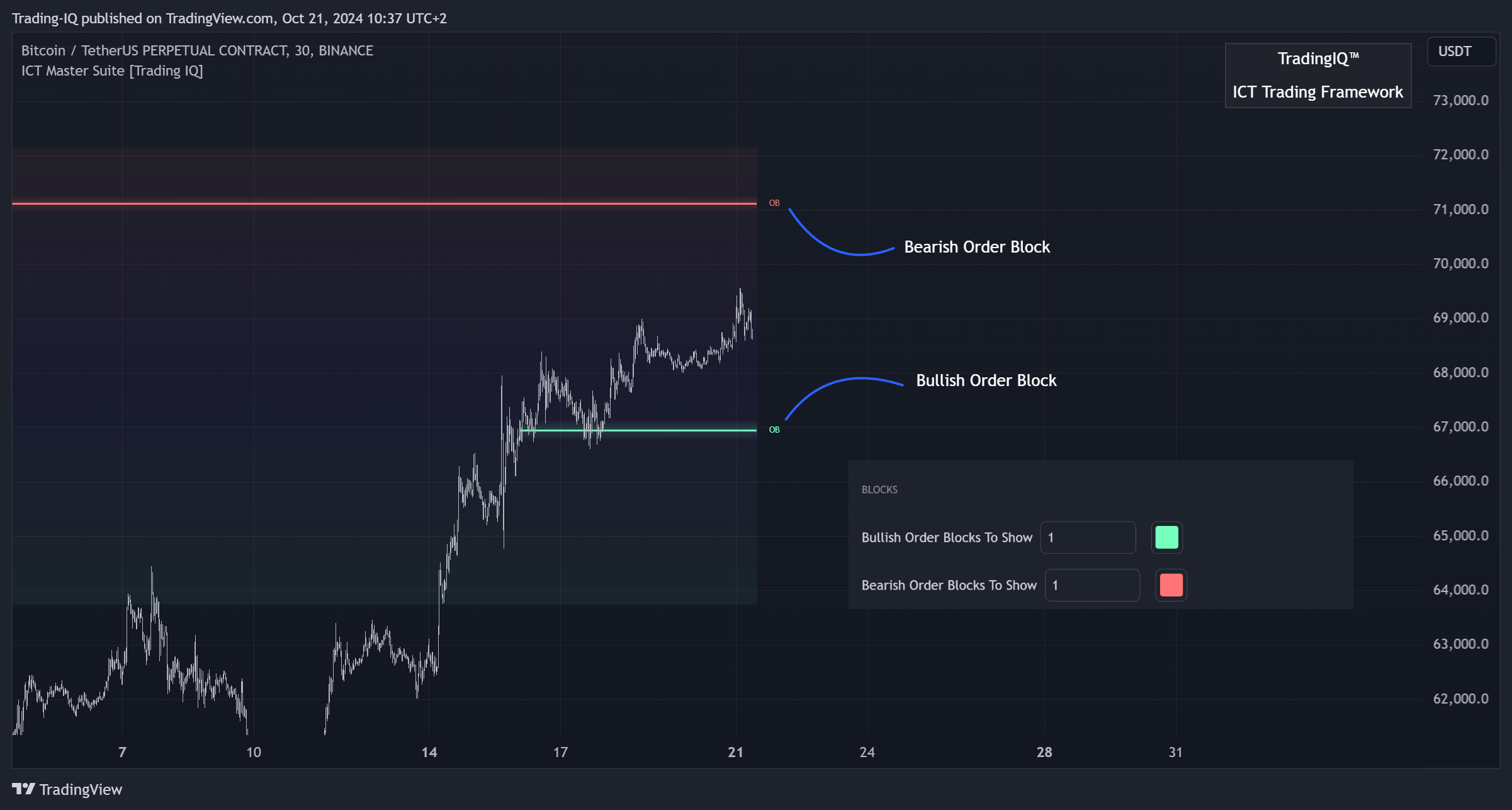Click the 'Bearish Order Blocks To Show' label
The width and height of the screenshot is (1512, 810).
pos(949,585)
